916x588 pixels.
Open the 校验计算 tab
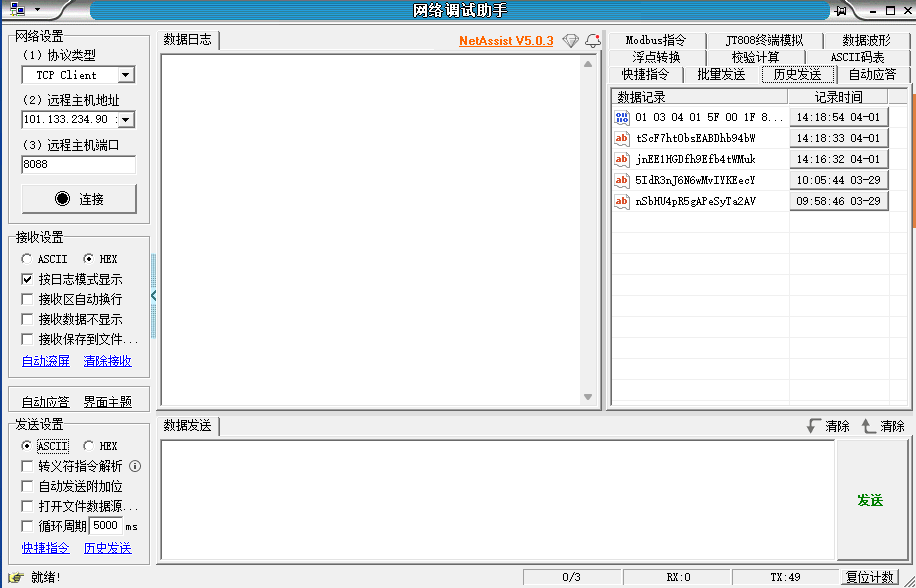pyautogui.click(x=755, y=57)
